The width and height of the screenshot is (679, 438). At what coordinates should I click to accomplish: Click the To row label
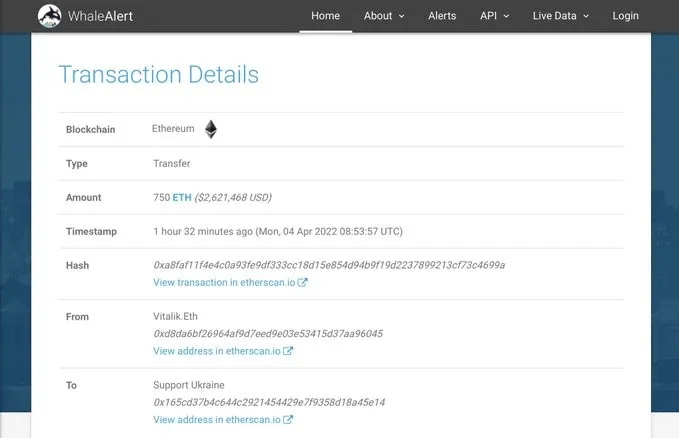[71, 386]
